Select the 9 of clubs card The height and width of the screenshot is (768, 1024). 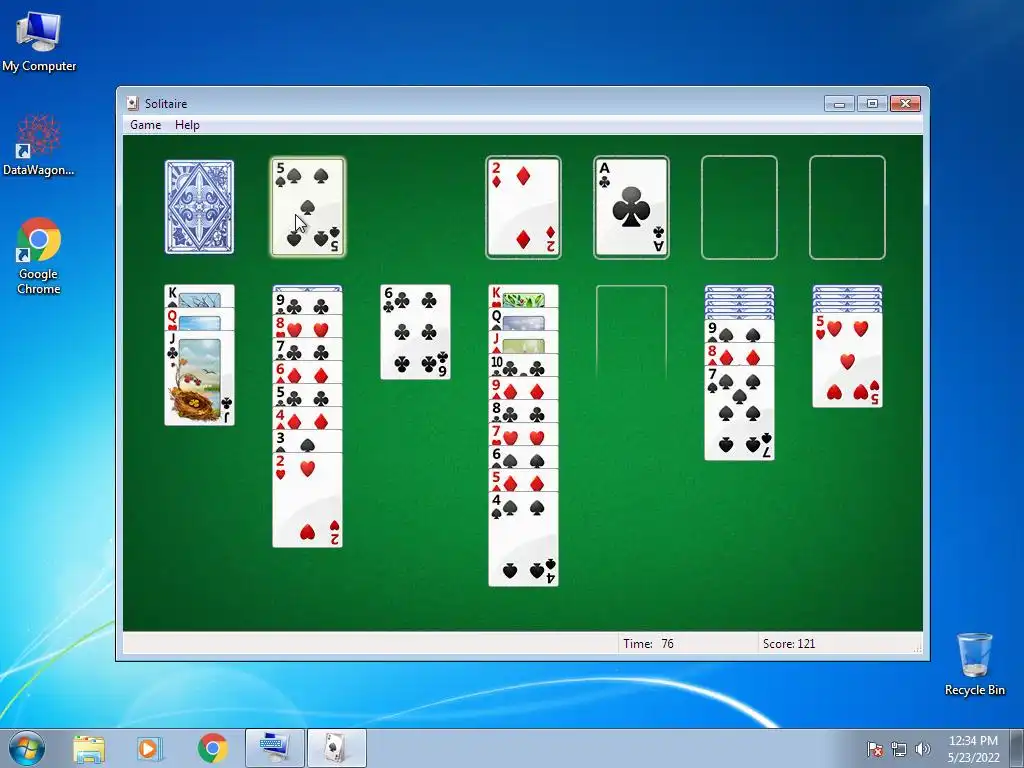point(308,303)
